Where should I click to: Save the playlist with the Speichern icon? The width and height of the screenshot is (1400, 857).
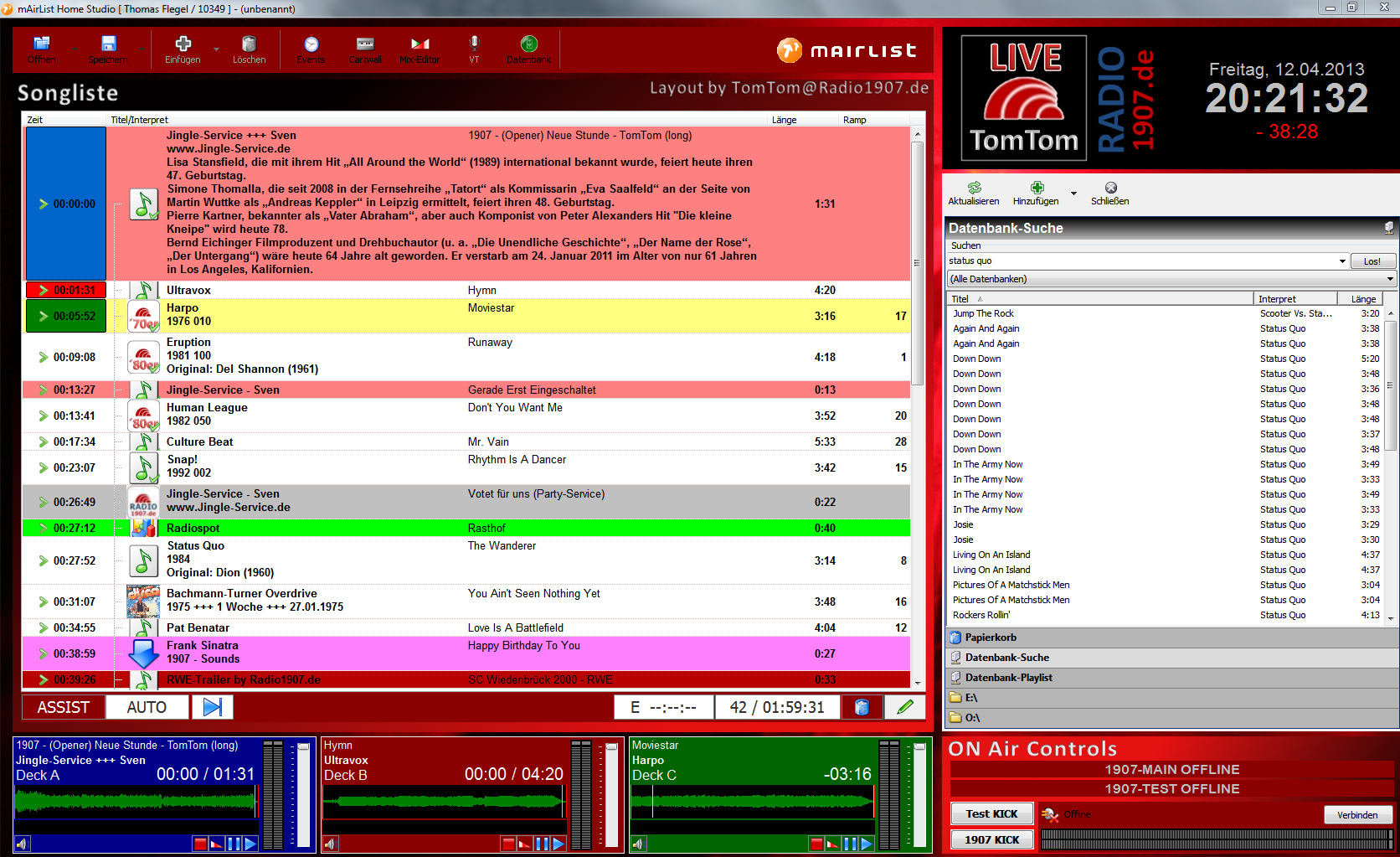point(108,44)
